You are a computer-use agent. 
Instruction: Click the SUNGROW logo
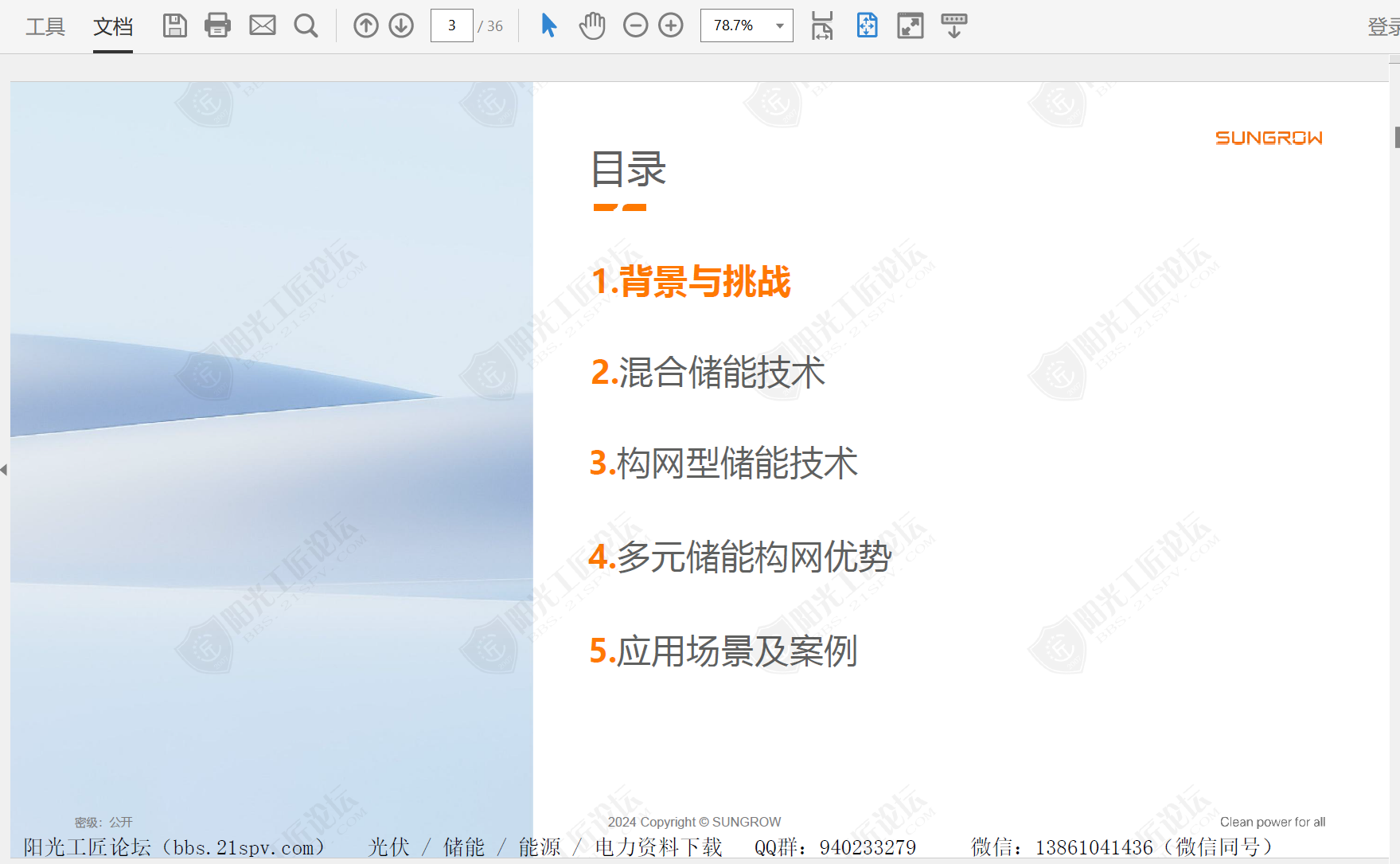click(x=1269, y=138)
